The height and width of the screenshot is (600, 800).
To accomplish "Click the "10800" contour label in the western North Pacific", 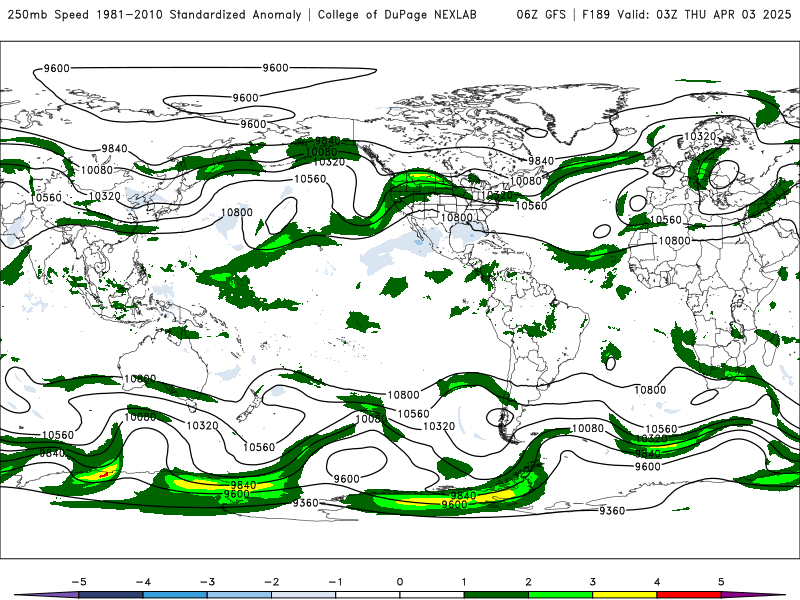I will click(x=237, y=212).
